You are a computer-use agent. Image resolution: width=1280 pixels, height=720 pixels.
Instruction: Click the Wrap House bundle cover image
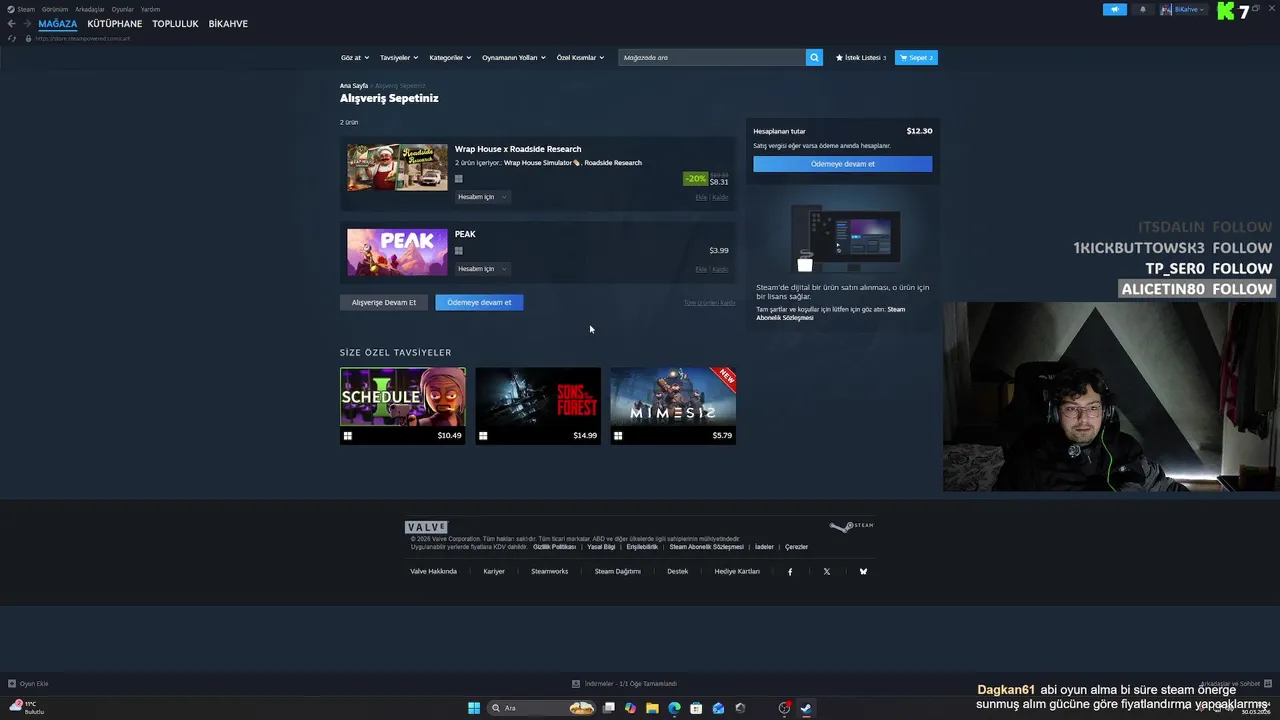(397, 167)
